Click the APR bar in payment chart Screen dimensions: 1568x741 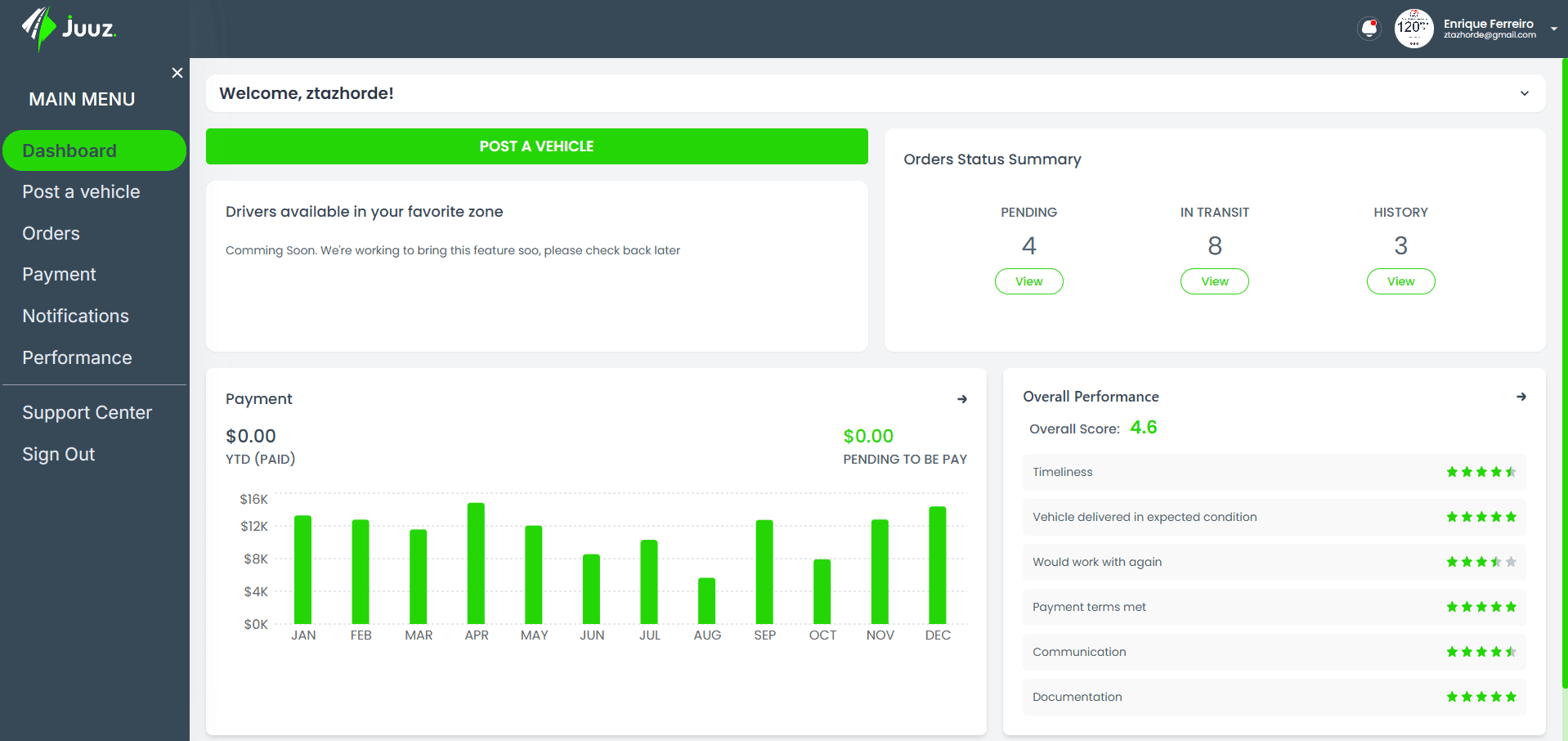[x=476, y=564]
